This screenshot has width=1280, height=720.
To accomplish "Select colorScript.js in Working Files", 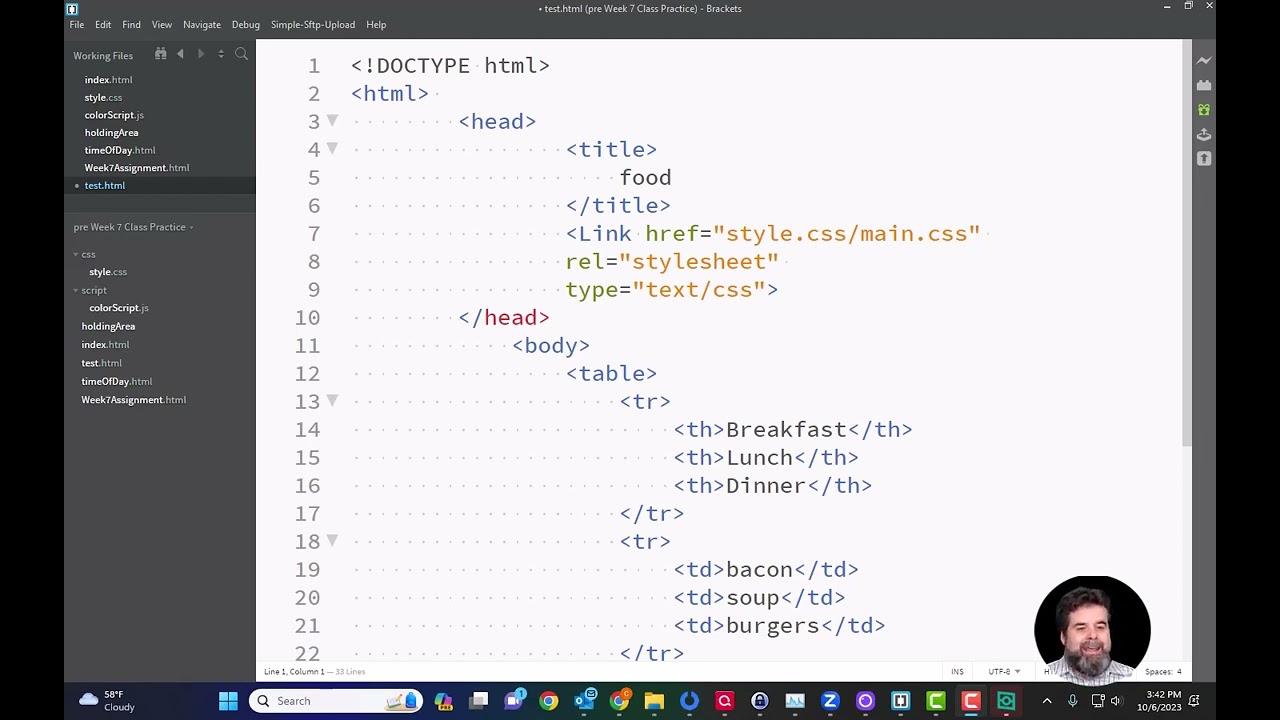I will (x=114, y=115).
